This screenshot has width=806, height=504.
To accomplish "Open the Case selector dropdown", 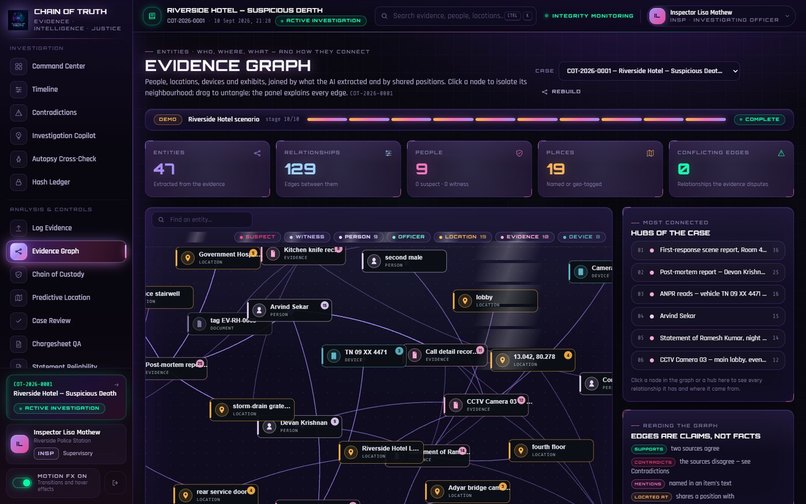I will 649,71.
